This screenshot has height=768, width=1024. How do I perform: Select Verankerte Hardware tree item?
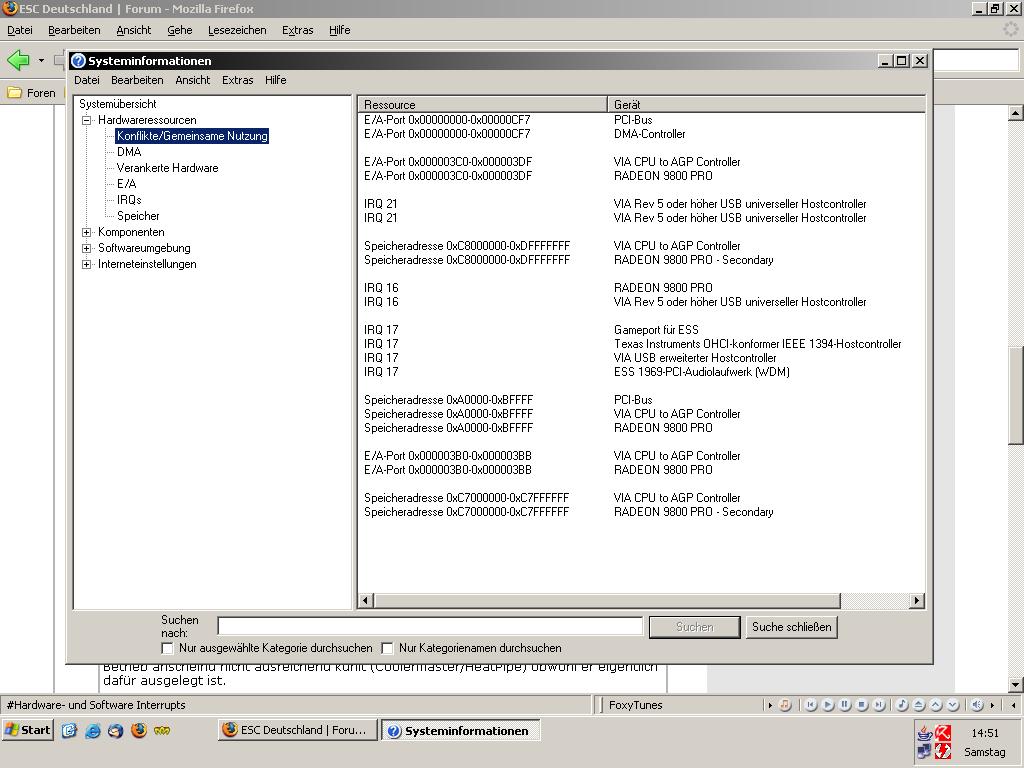[168, 168]
